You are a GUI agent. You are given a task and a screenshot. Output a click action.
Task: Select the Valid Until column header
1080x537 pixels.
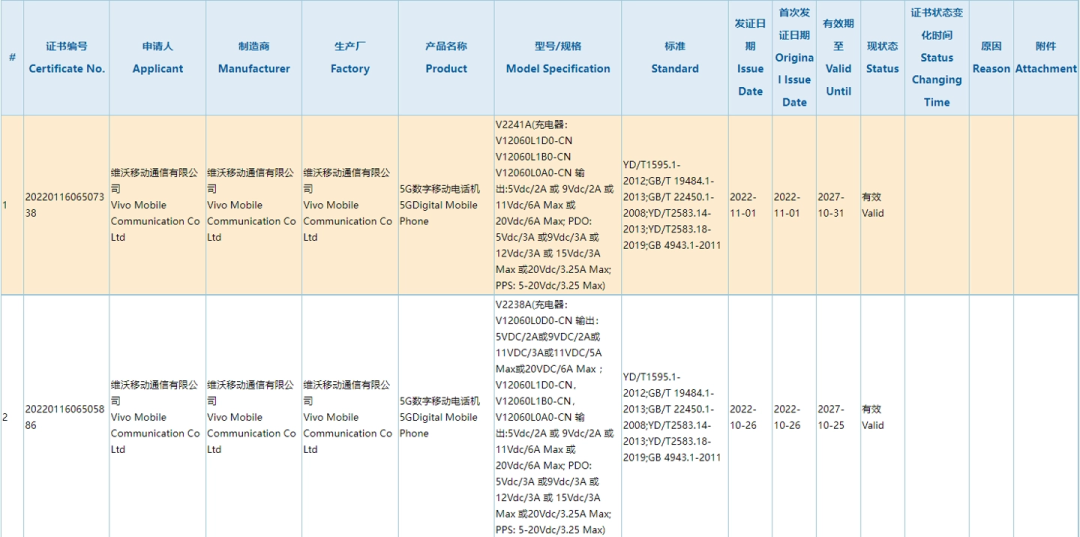[838, 58]
